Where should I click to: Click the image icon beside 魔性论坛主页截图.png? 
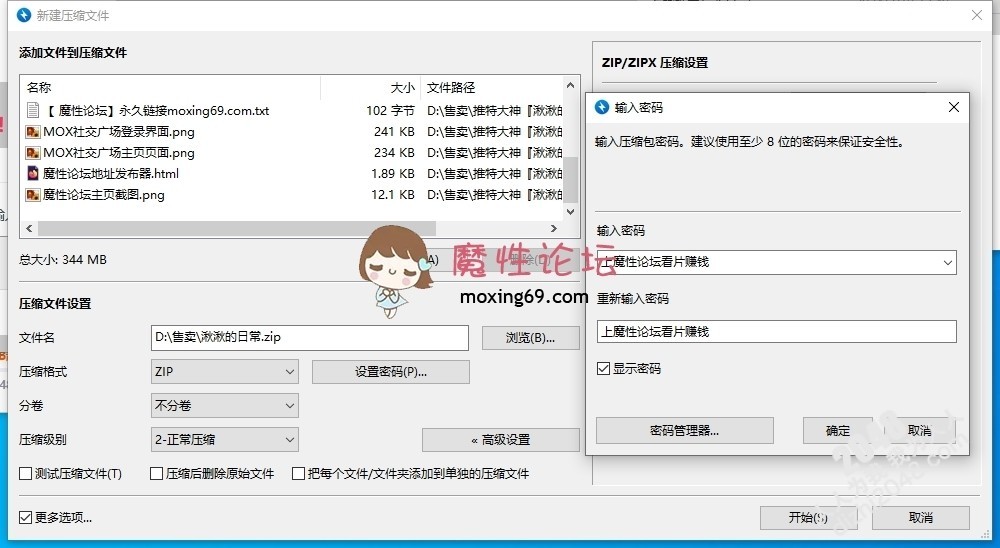[33, 195]
